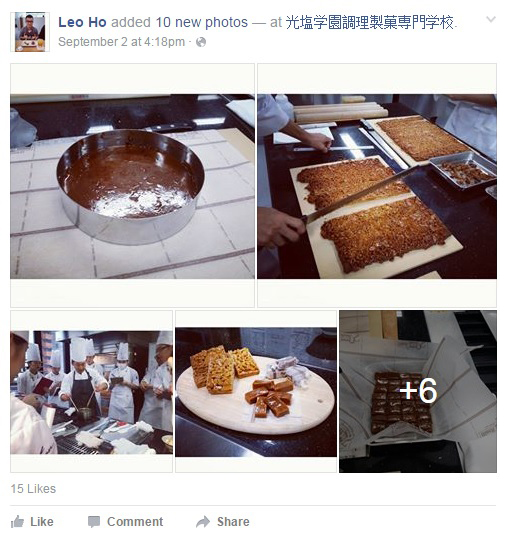Click the Like button text
Viewport: 509px width, 534px height.
pyautogui.click(x=42, y=522)
